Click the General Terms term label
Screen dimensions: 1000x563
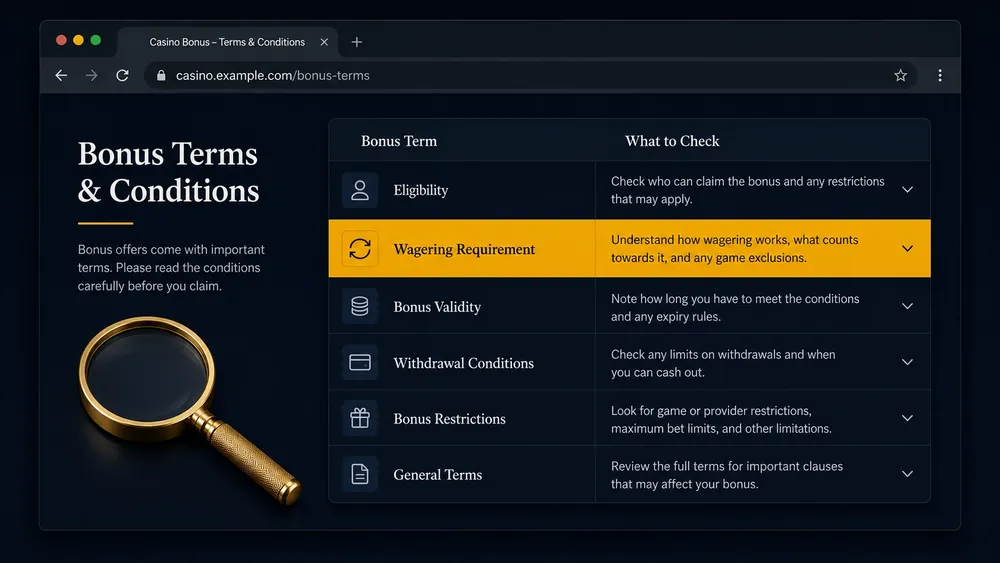coord(438,475)
